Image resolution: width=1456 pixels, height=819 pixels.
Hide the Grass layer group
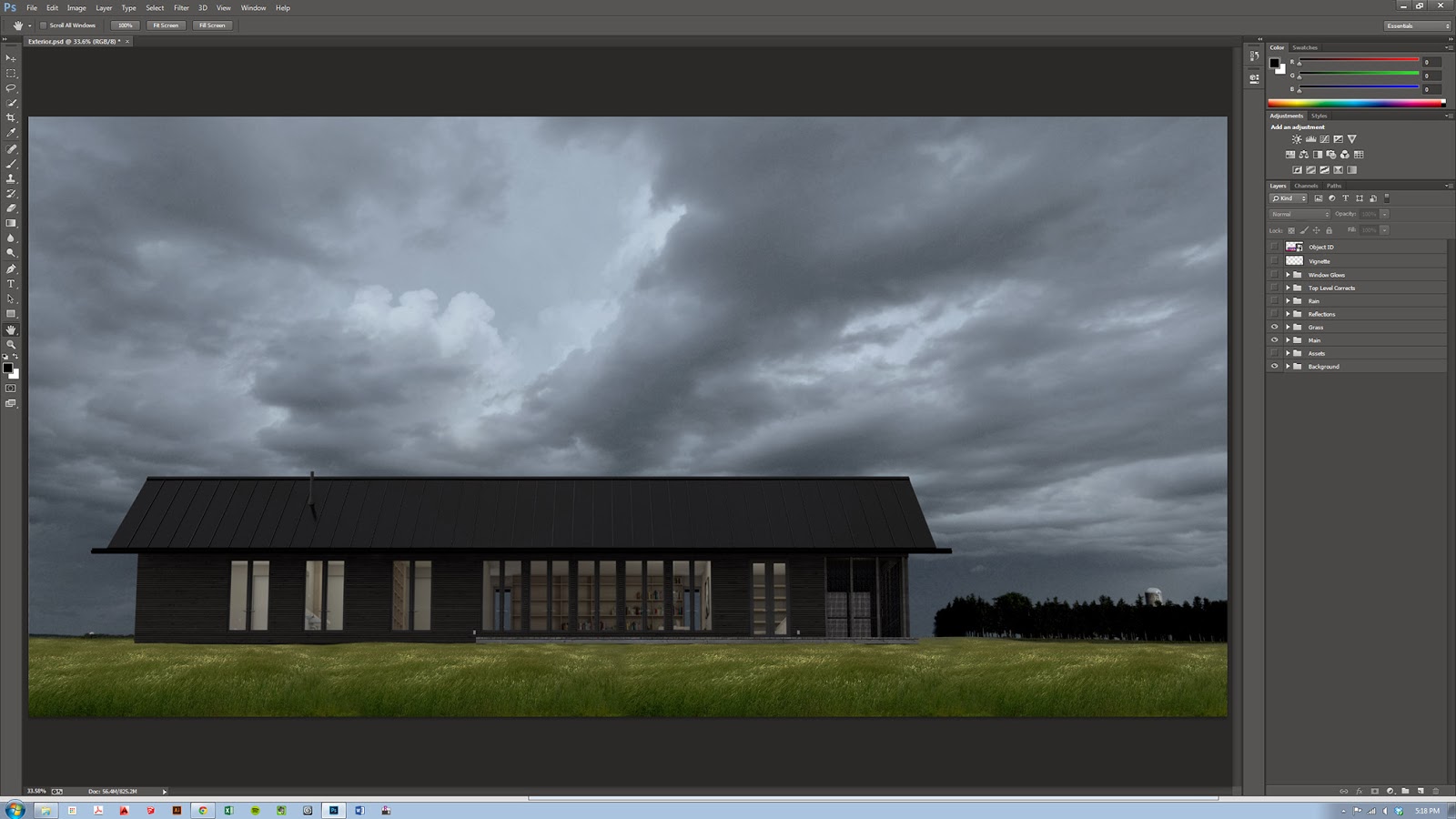click(x=1275, y=327)
